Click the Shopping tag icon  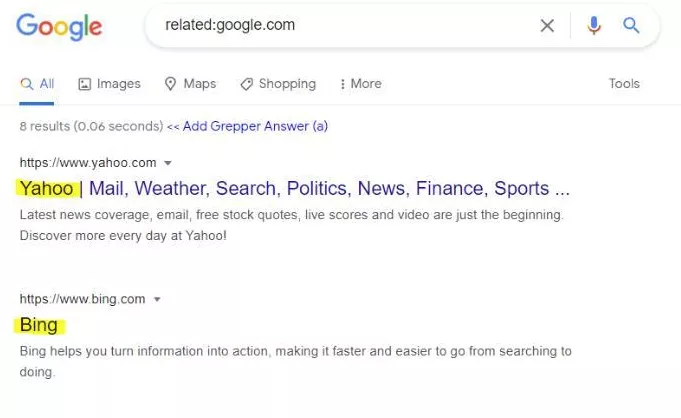[x=246, y=84]
